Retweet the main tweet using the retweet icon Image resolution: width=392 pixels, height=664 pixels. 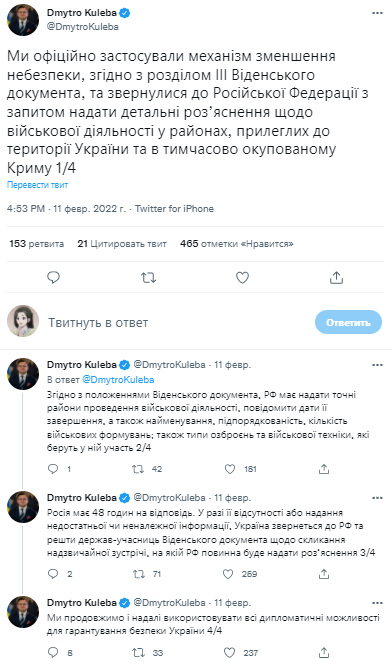click(x=149, y=278)
